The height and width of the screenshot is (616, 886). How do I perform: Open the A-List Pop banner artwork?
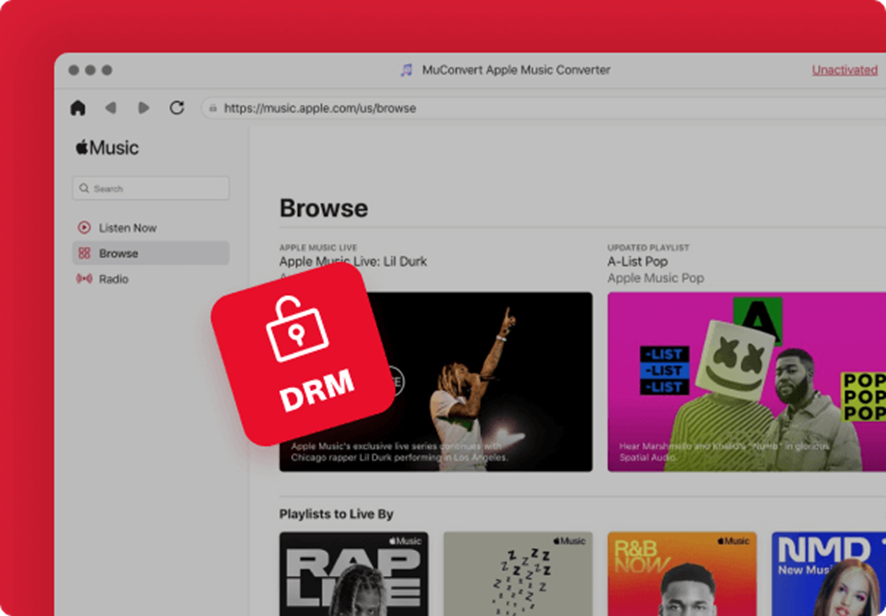[x=746, y=381]
